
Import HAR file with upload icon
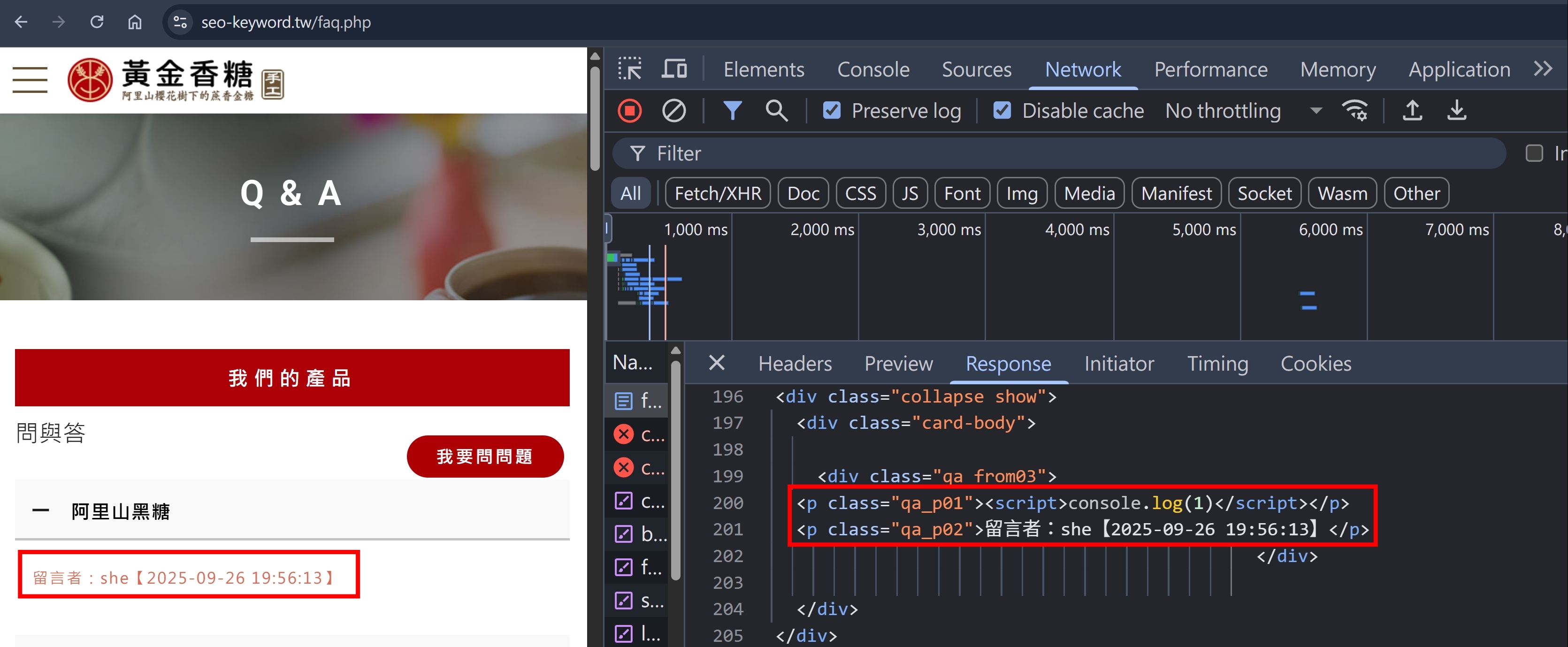point(1412,111)
